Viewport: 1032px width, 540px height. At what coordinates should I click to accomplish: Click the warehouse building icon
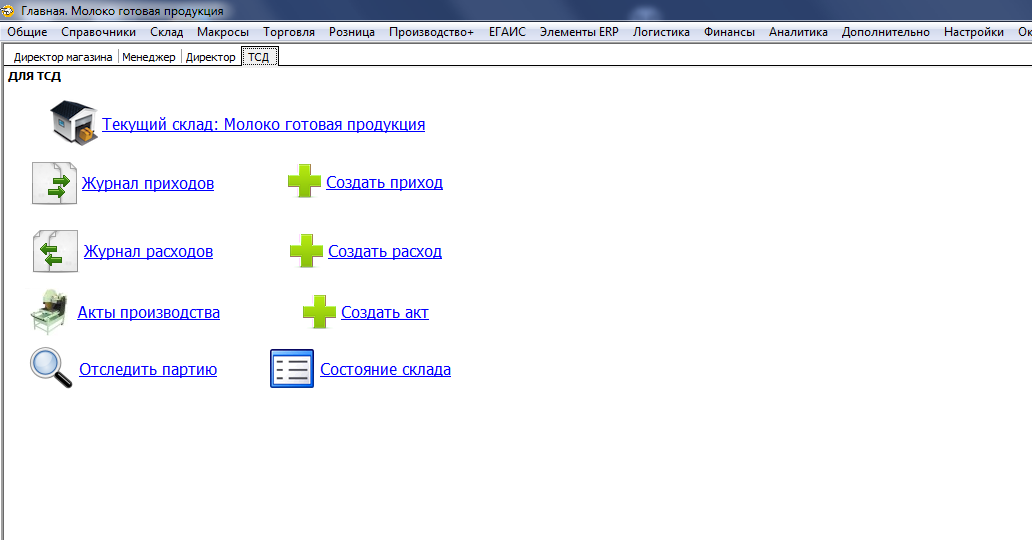pos(75,124)
